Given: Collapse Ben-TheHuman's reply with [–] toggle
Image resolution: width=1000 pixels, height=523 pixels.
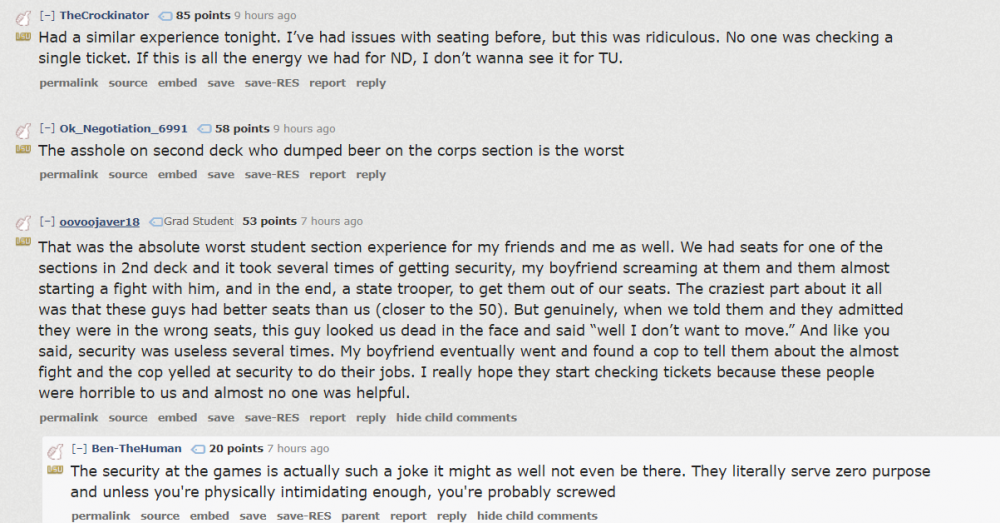Looking at the screenshot, I should click(79, 449).
